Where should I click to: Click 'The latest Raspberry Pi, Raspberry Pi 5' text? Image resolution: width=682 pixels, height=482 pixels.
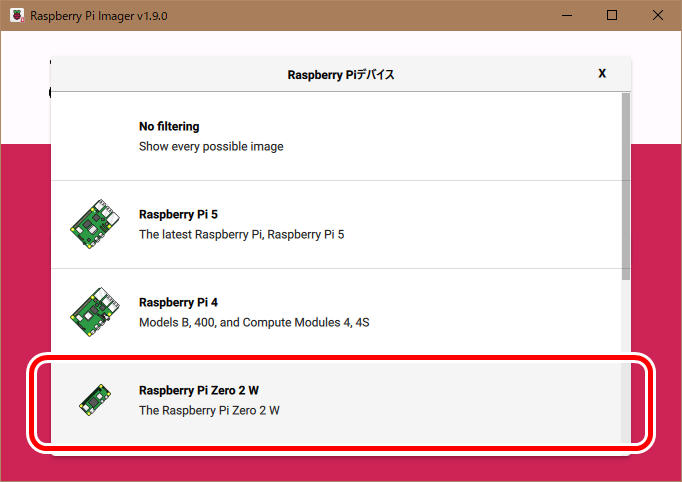coord(241,234)
